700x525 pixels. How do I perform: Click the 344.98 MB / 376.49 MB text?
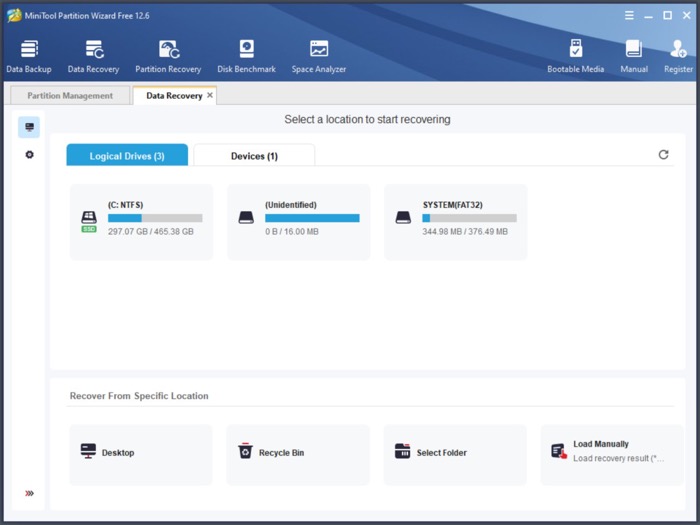465,232
